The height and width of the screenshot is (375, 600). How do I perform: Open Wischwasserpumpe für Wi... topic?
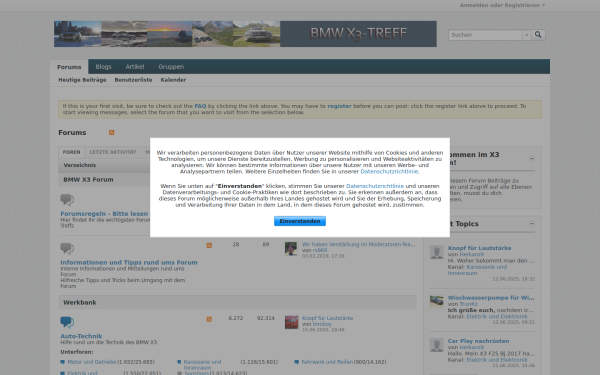pos(491,298)
